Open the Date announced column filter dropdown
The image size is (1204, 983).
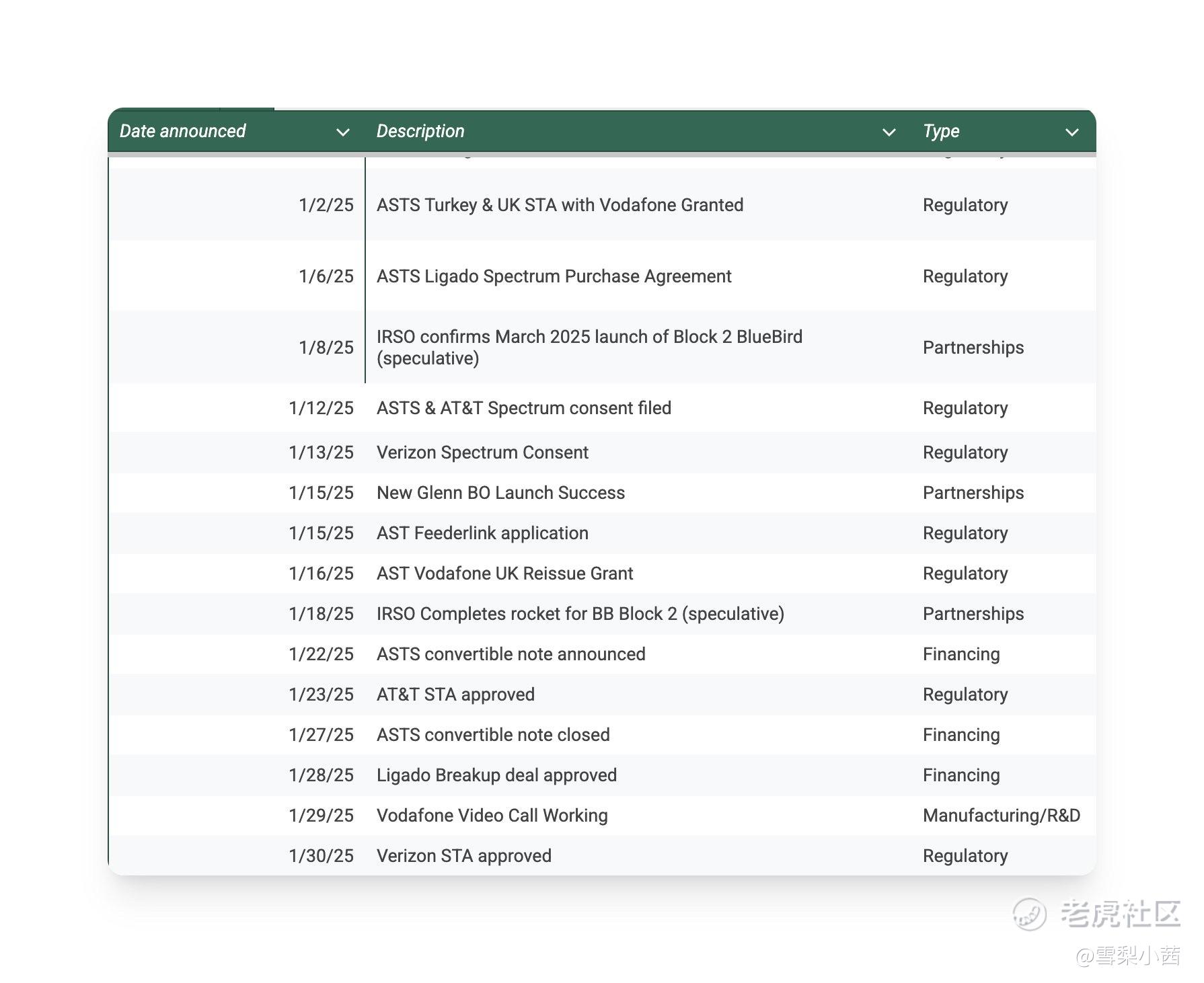(x=343, y=132)
